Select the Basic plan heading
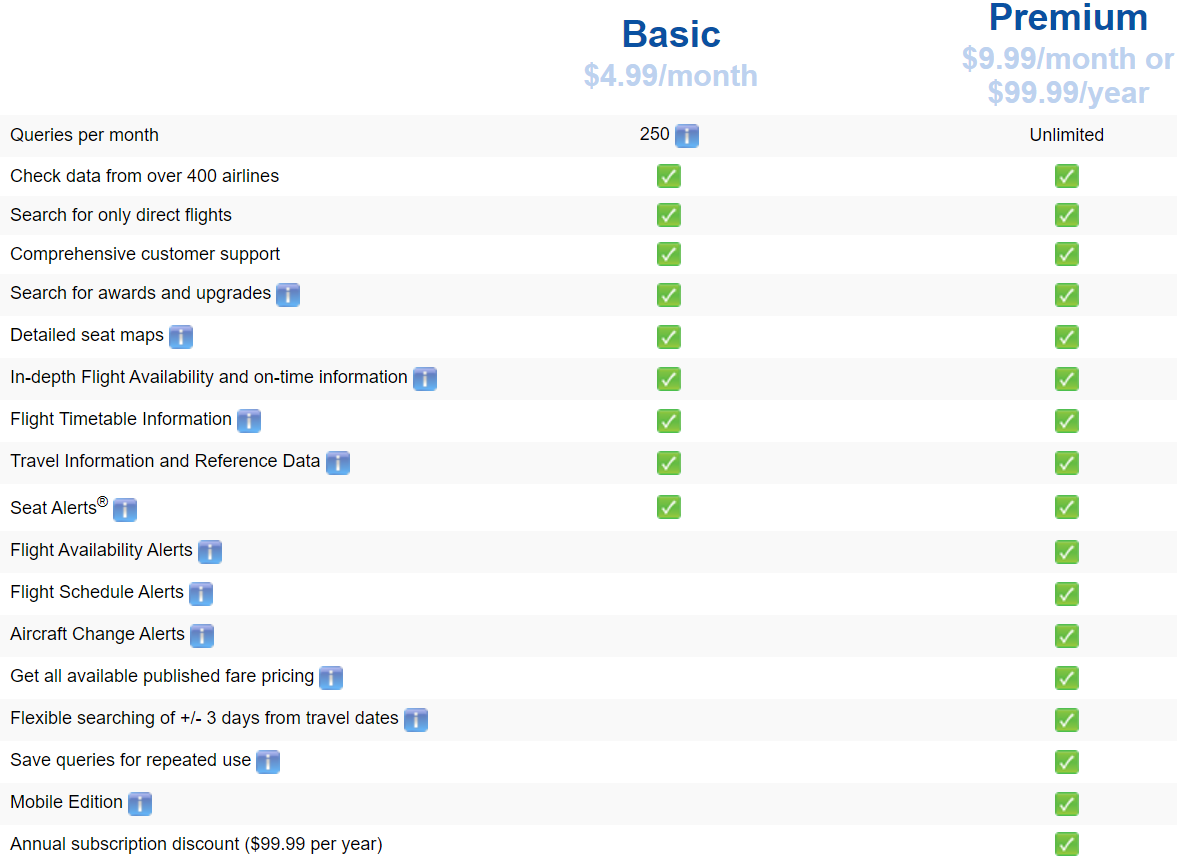Viewport: 1177px width, 862px height. coord(671,34)
